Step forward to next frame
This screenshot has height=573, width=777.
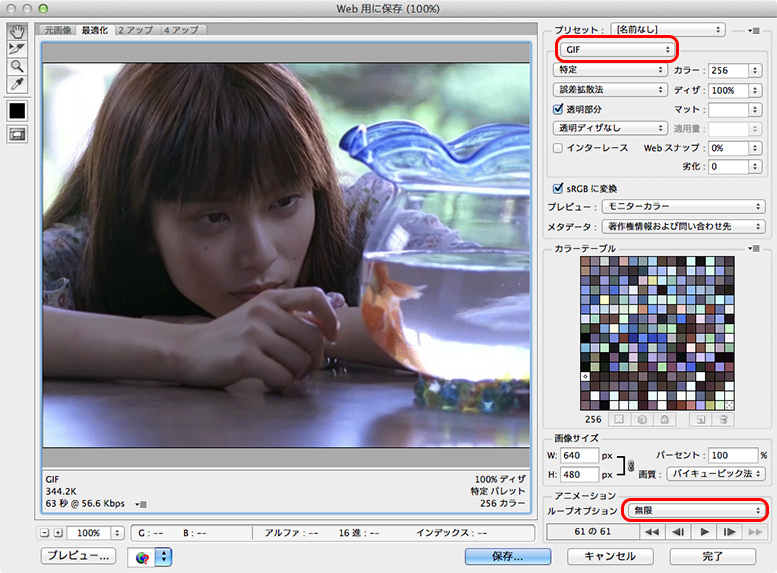click(x=730, y=532)
